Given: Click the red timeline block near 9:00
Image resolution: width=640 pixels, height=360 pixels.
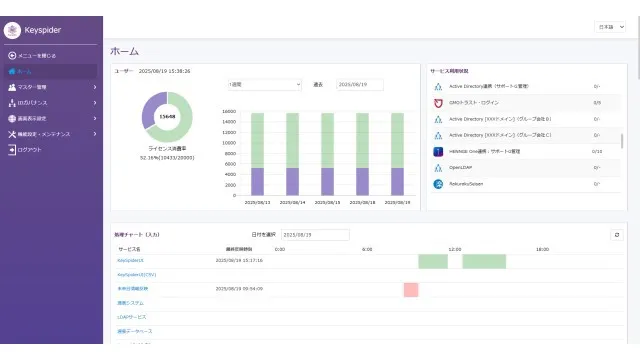Looking at the screenshot, I should [411, 290].
